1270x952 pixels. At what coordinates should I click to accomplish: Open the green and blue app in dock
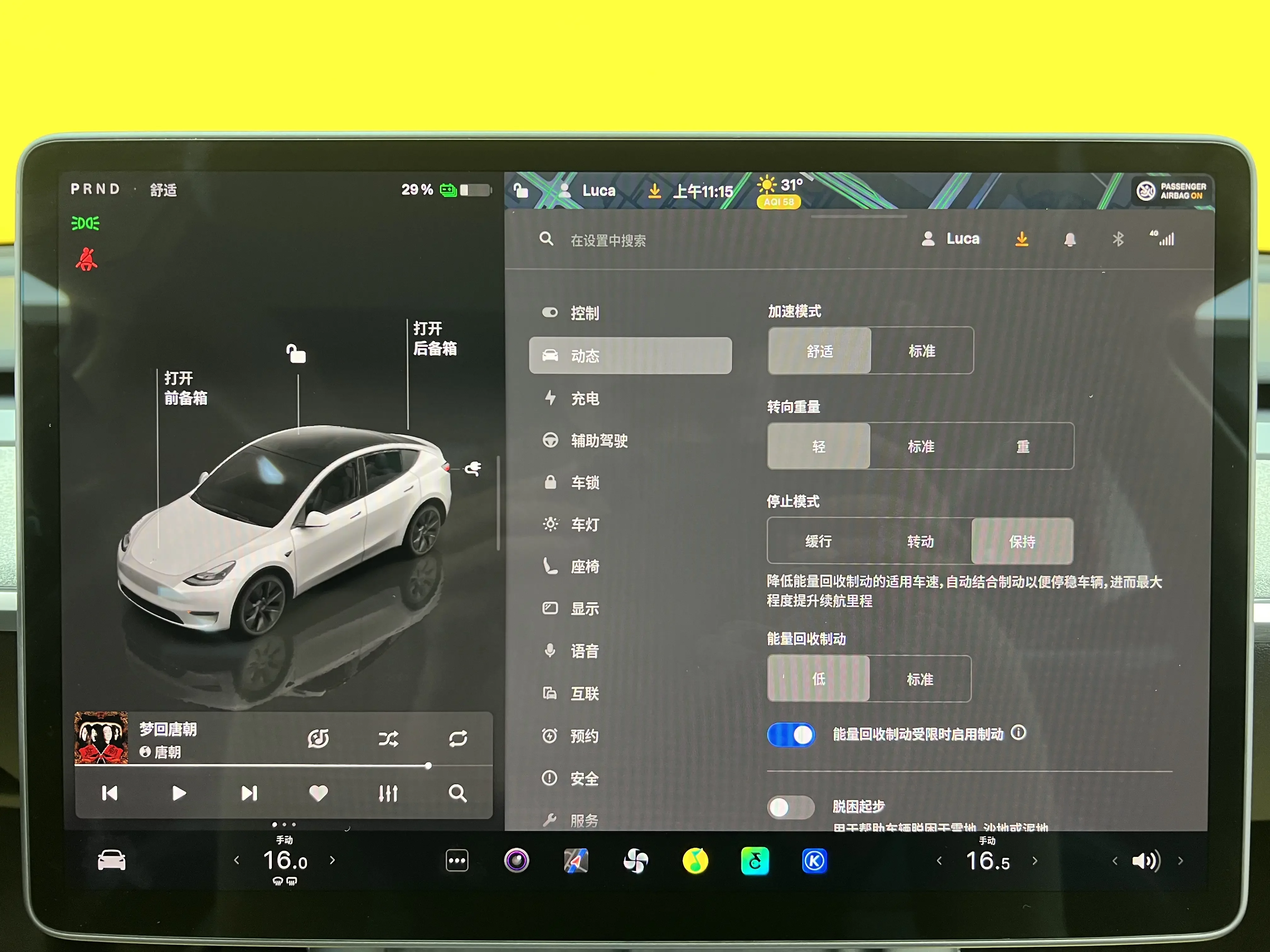755,861
